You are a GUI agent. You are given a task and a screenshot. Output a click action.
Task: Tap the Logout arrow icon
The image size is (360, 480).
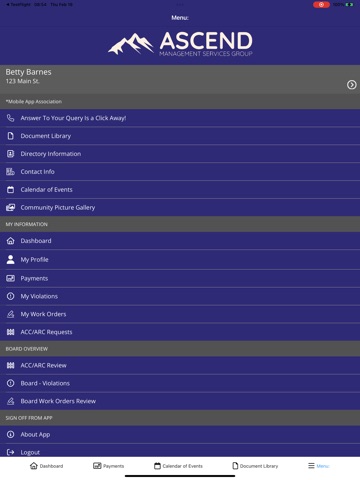[11, 452]
